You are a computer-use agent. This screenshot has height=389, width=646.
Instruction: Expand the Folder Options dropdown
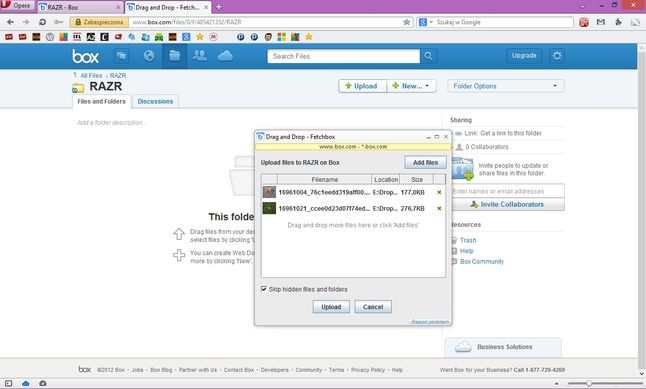506,86
